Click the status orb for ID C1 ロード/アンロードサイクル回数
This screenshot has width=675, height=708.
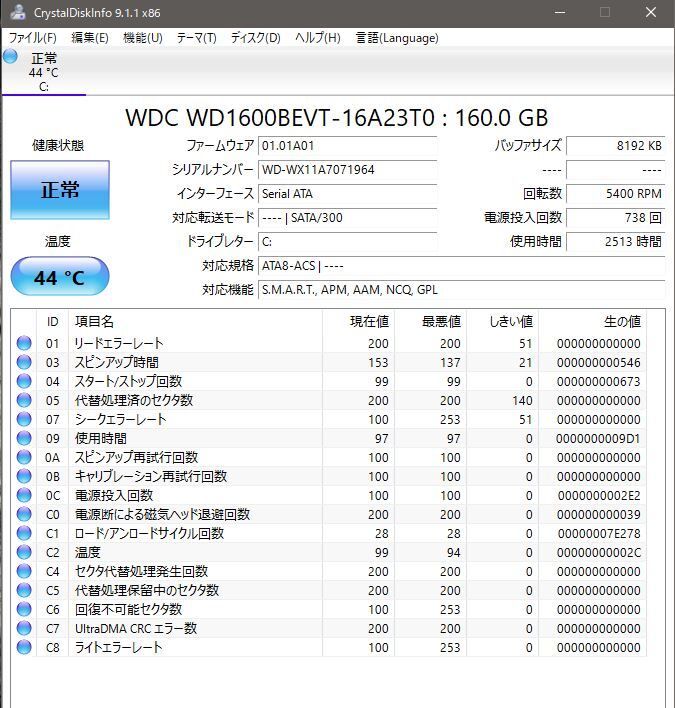pyautogui.click(x=24, y=533)
